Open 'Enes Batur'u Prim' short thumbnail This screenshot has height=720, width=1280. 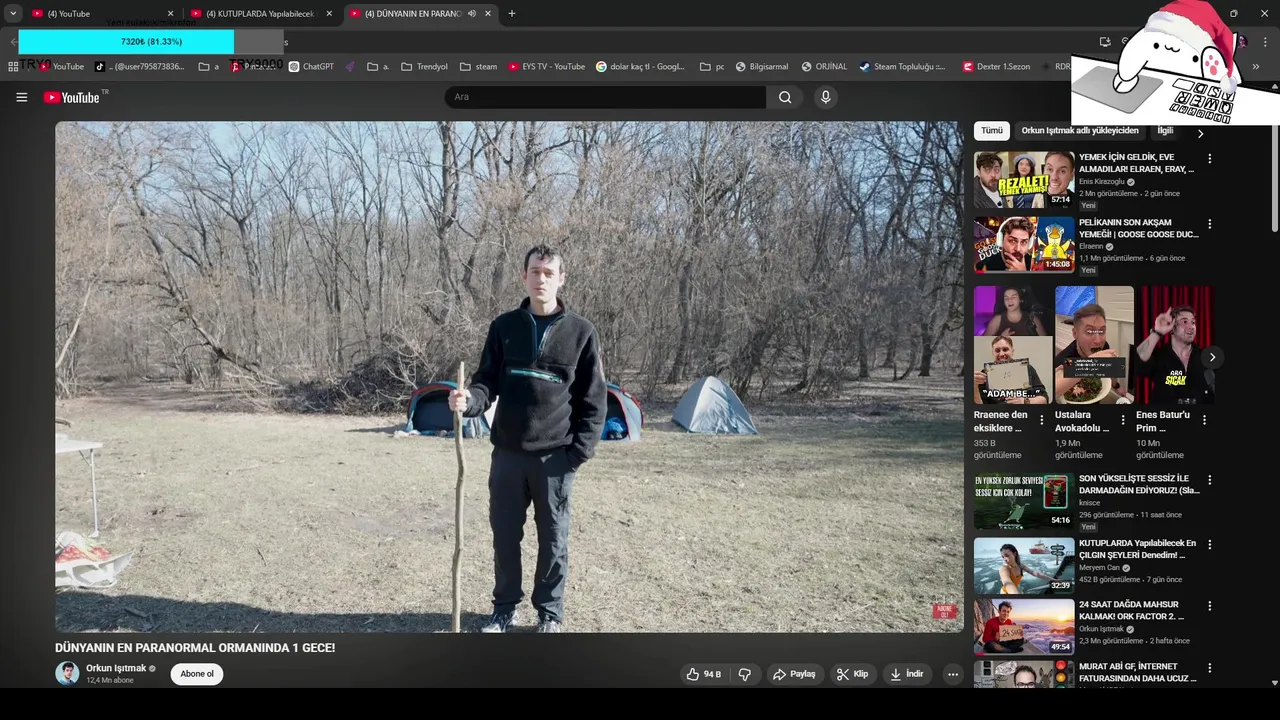1175,345
